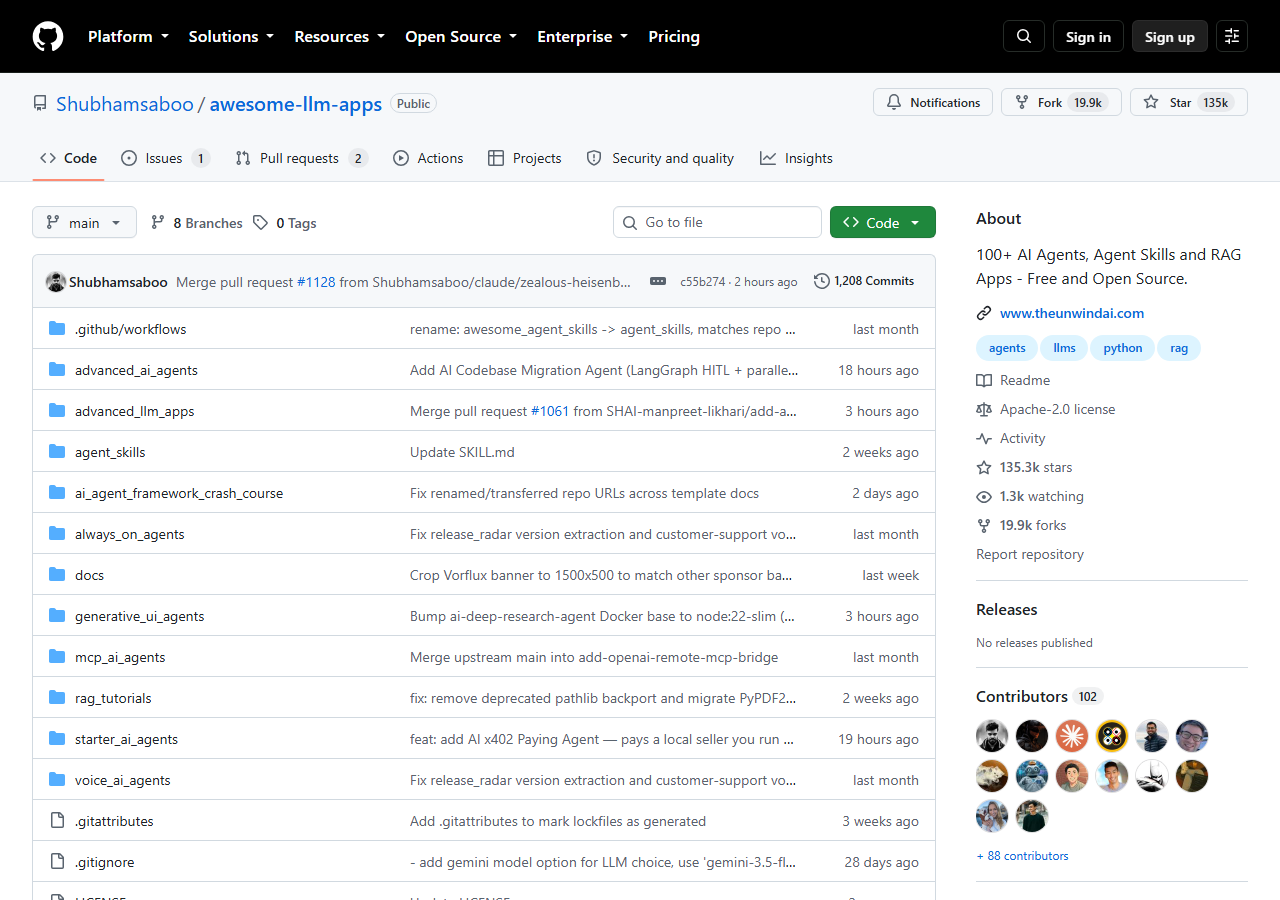Click the GitHub logo icon
1280x900 pixels.
tap(48, 36)
